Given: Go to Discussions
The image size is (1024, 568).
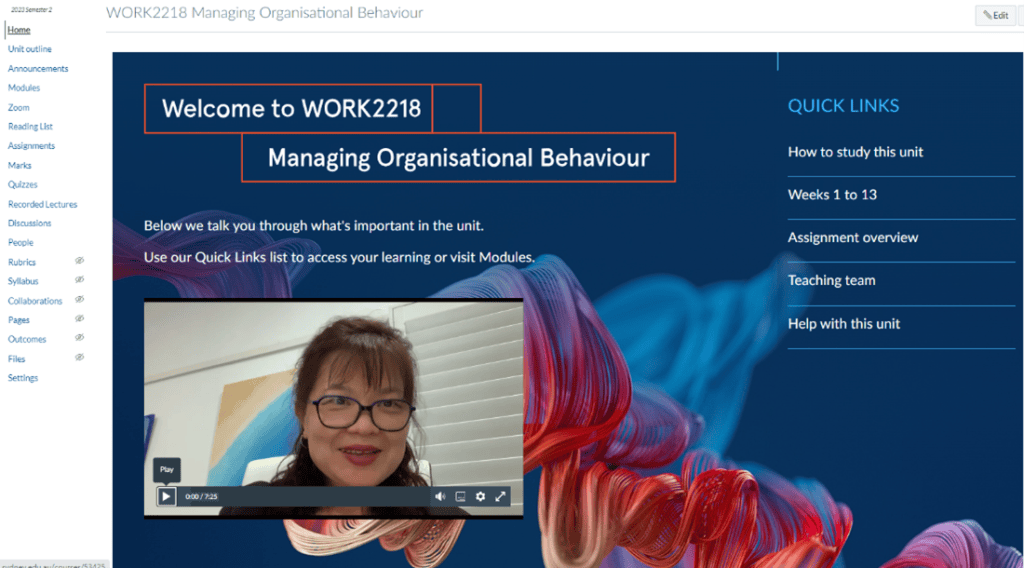Looking at the screenshot, I should click(29, 223).
